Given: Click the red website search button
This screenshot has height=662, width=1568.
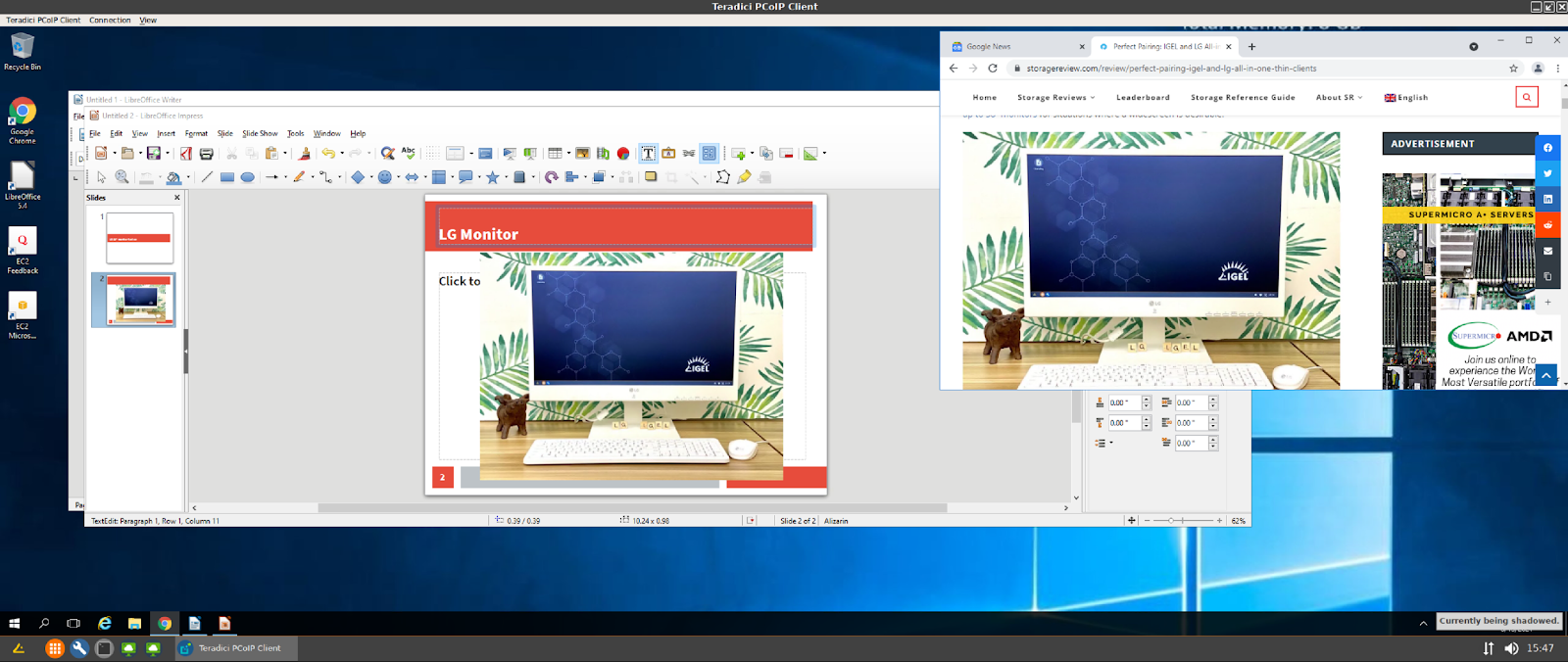Looking at the screenshot, I should click(x=1526, y=97).
